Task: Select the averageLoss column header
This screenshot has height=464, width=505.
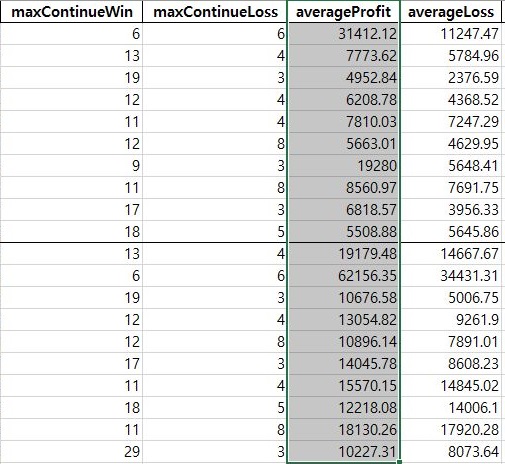Action: (x=451, y=12)
